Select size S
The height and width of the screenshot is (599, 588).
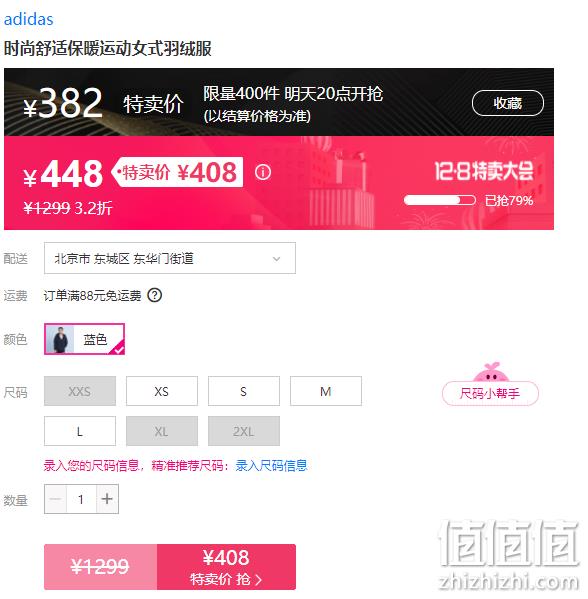244,391
